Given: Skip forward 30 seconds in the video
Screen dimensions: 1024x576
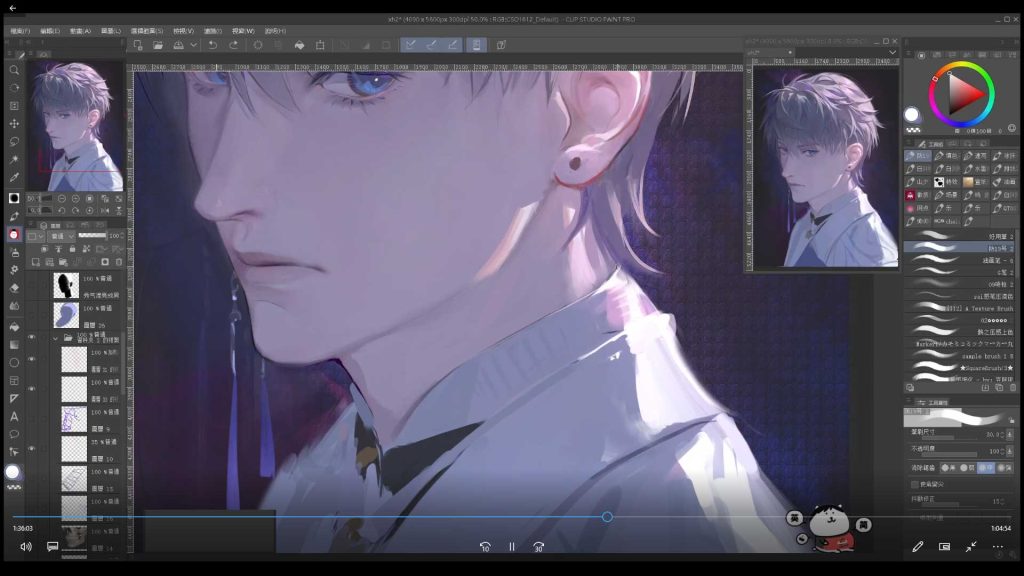Looking at the screenshot, I should coord(538,547).
